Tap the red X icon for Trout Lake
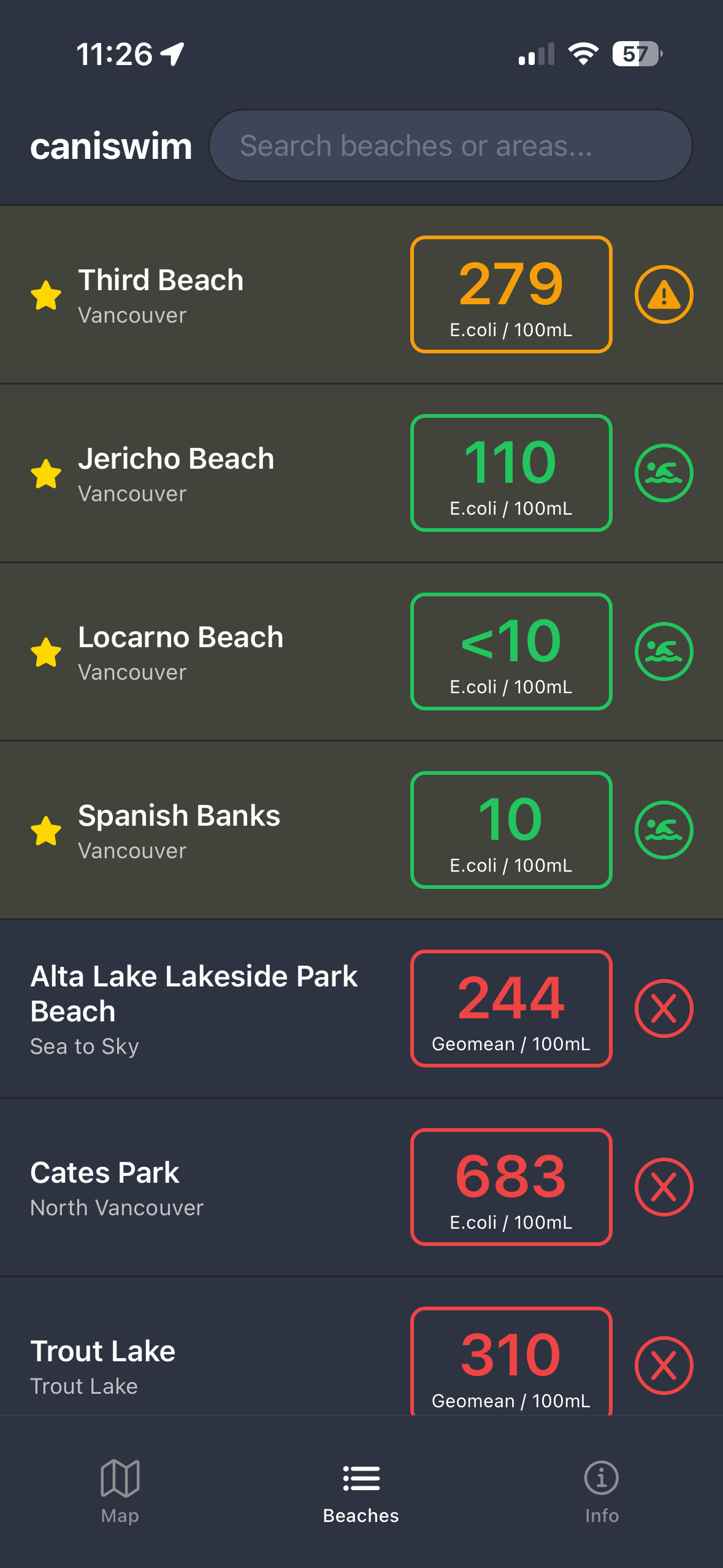Viewport: 723px width, 1568px height. point(664,1366)
